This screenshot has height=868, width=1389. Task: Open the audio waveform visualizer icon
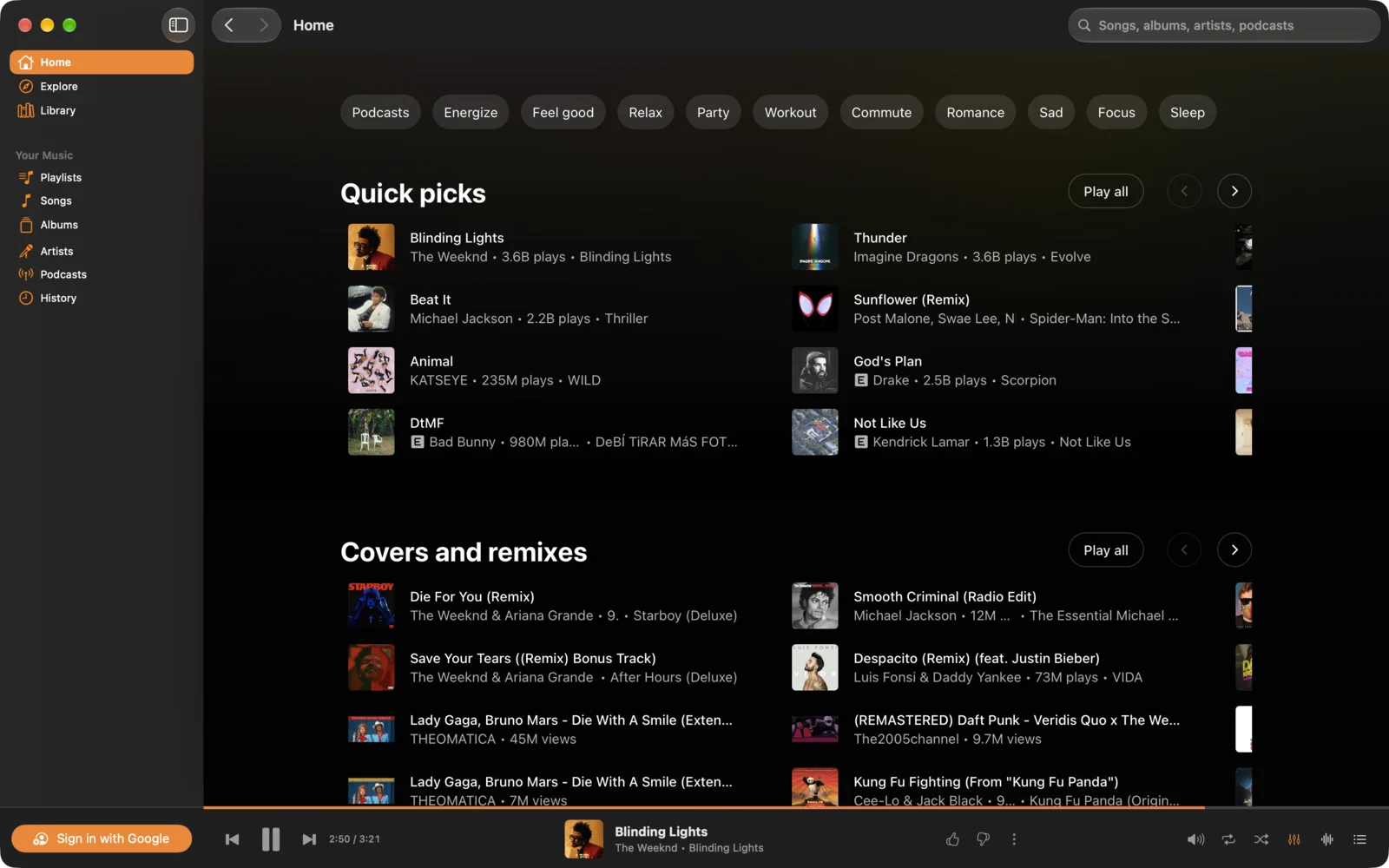tap(1327, 839)
